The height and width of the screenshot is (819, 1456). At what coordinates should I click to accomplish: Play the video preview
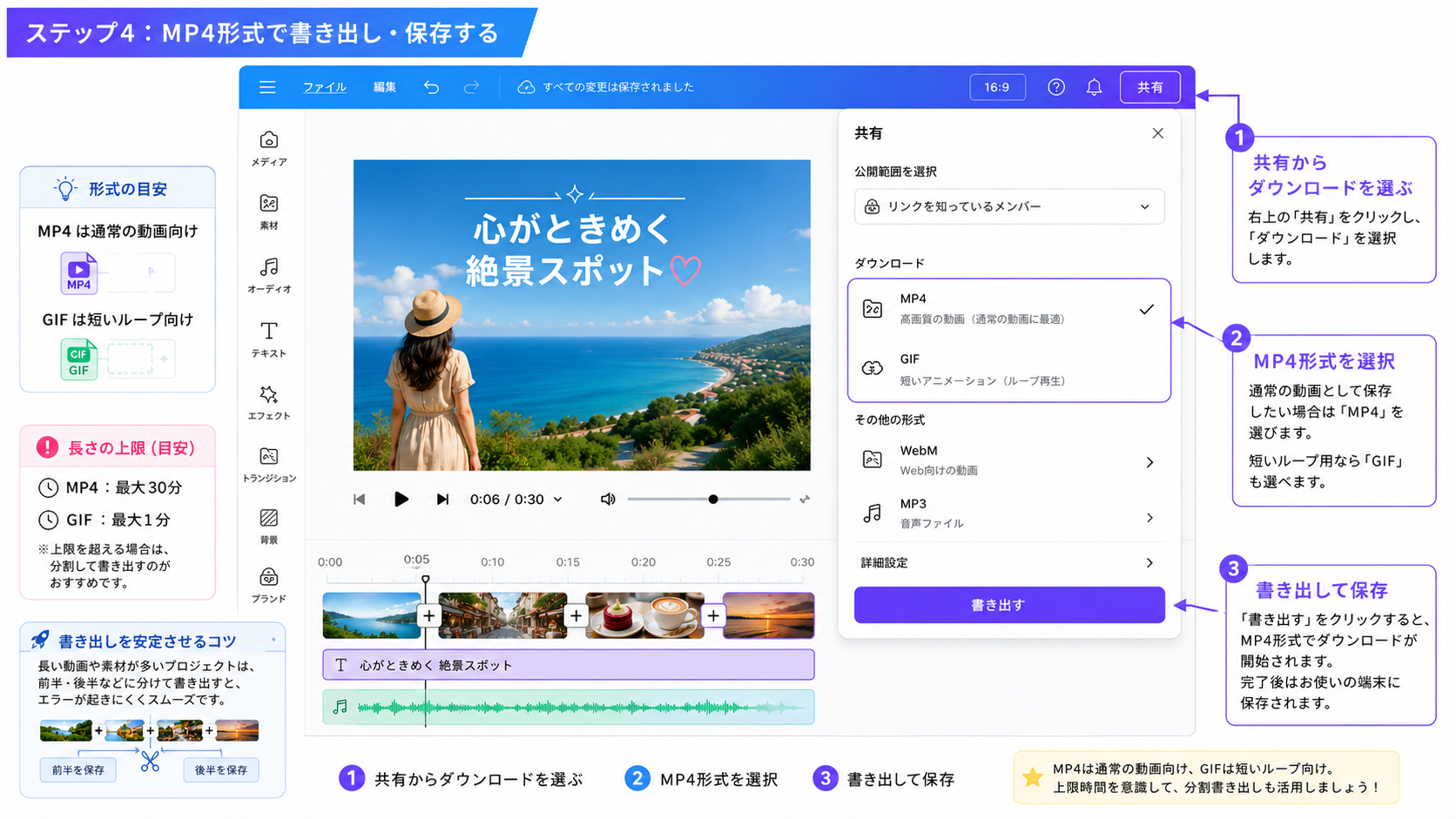401,499
